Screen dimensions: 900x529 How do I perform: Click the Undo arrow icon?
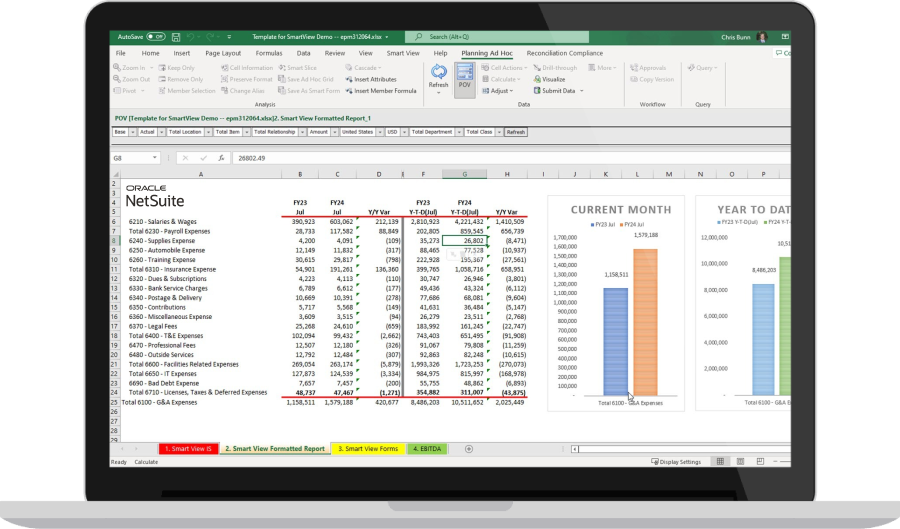click(x=190, y=37)
